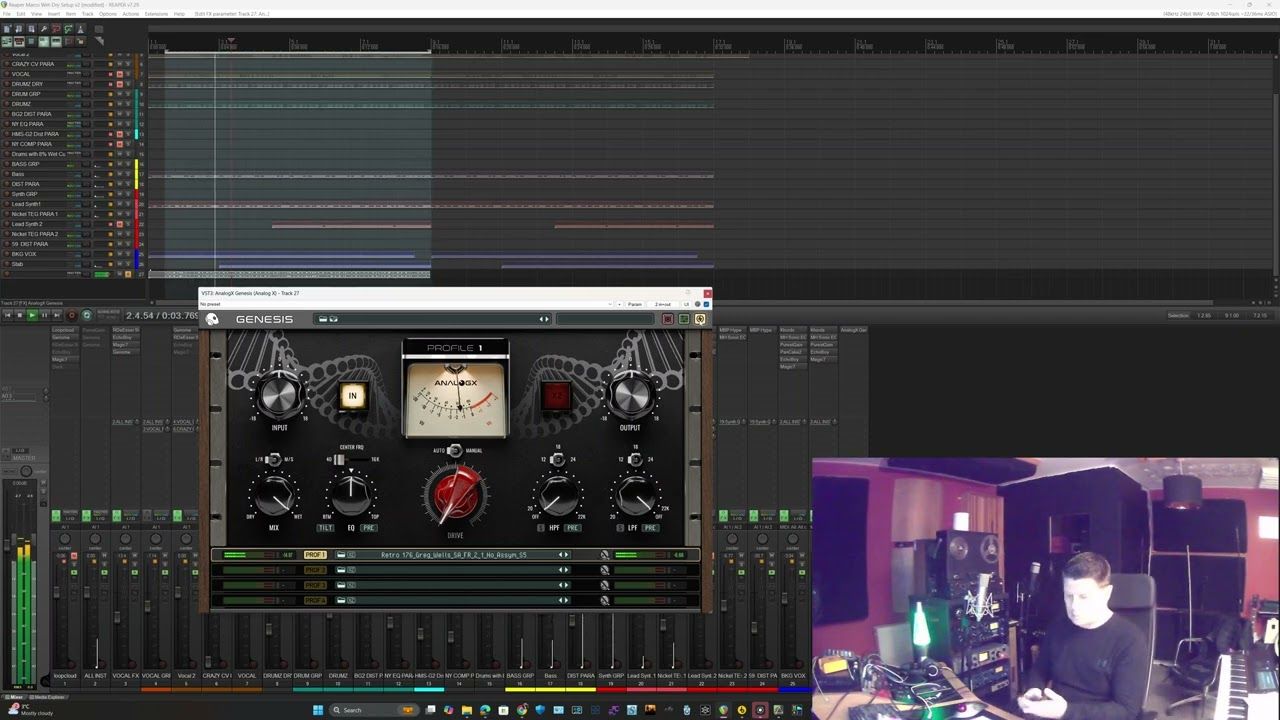Open the Extensions menu
The width and height of the screenshot is (1280, 720).
coord(156,14)
